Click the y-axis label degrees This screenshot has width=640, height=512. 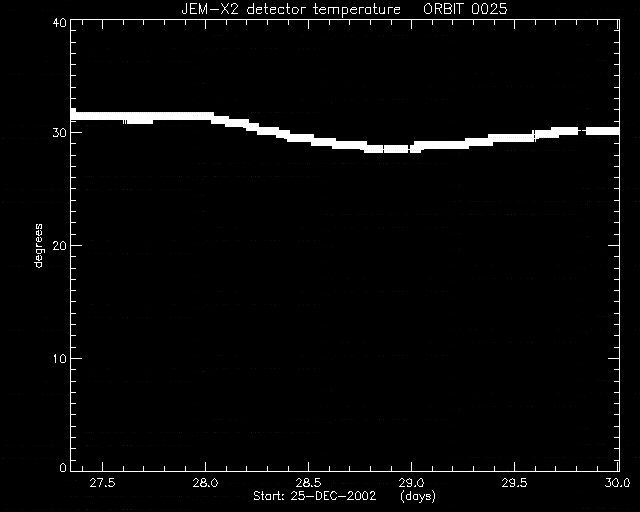click(x=38, y=245)
